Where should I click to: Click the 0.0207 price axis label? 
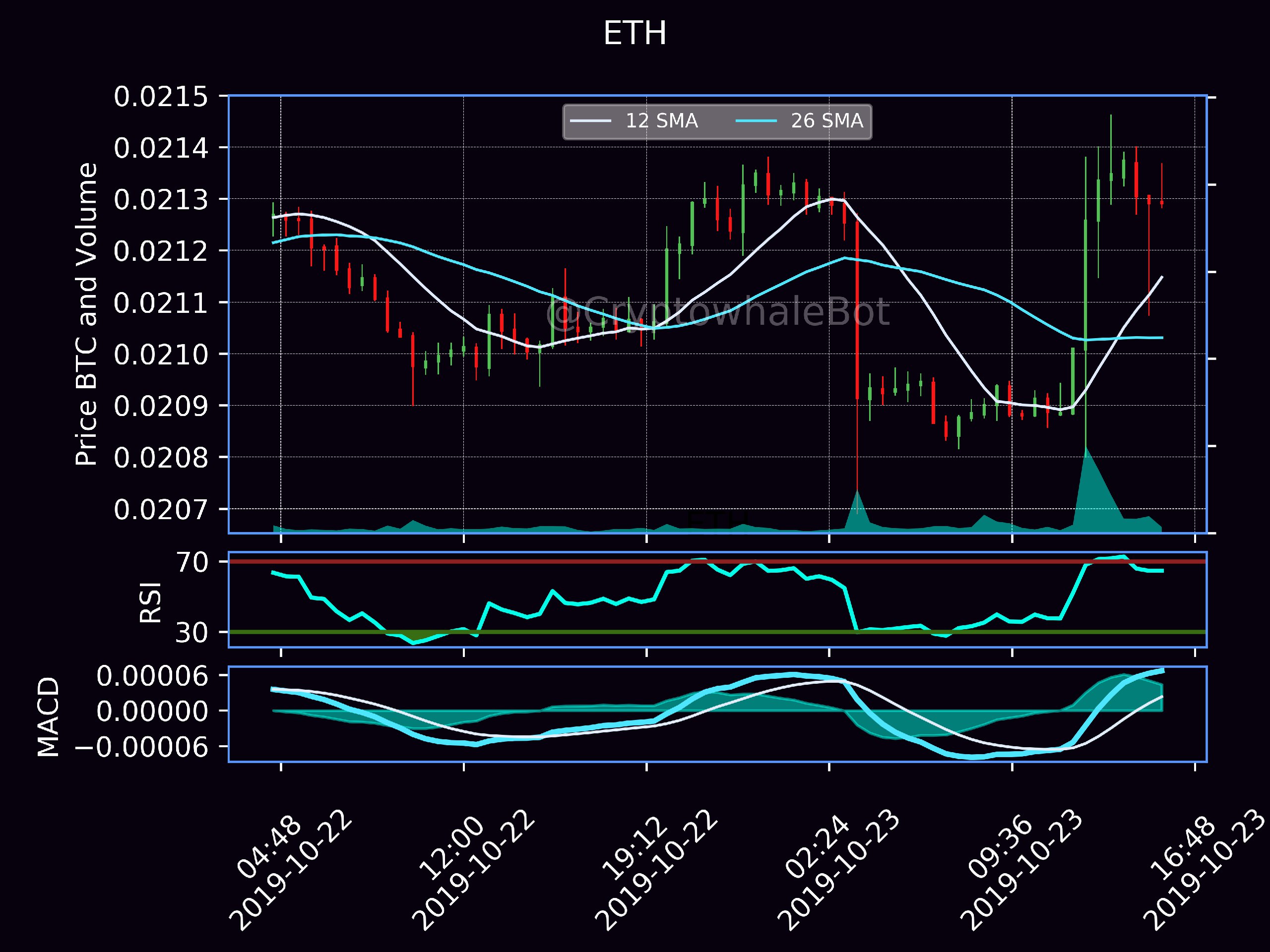[161, 510]
